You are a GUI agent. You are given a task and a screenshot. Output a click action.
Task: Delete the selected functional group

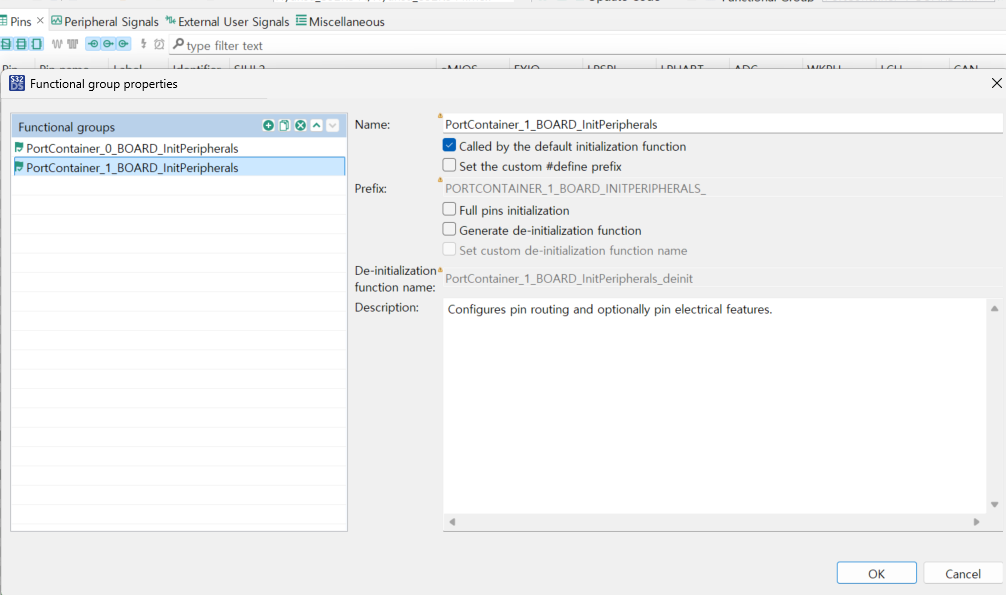[299, 125]
